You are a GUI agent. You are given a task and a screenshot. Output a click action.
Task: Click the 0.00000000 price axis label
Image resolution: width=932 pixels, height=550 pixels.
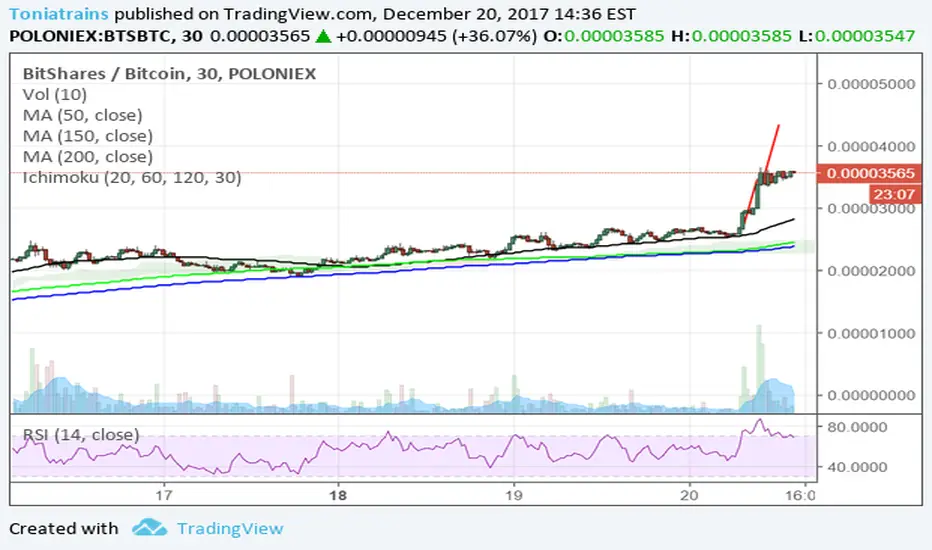click(x=871, y=395)
